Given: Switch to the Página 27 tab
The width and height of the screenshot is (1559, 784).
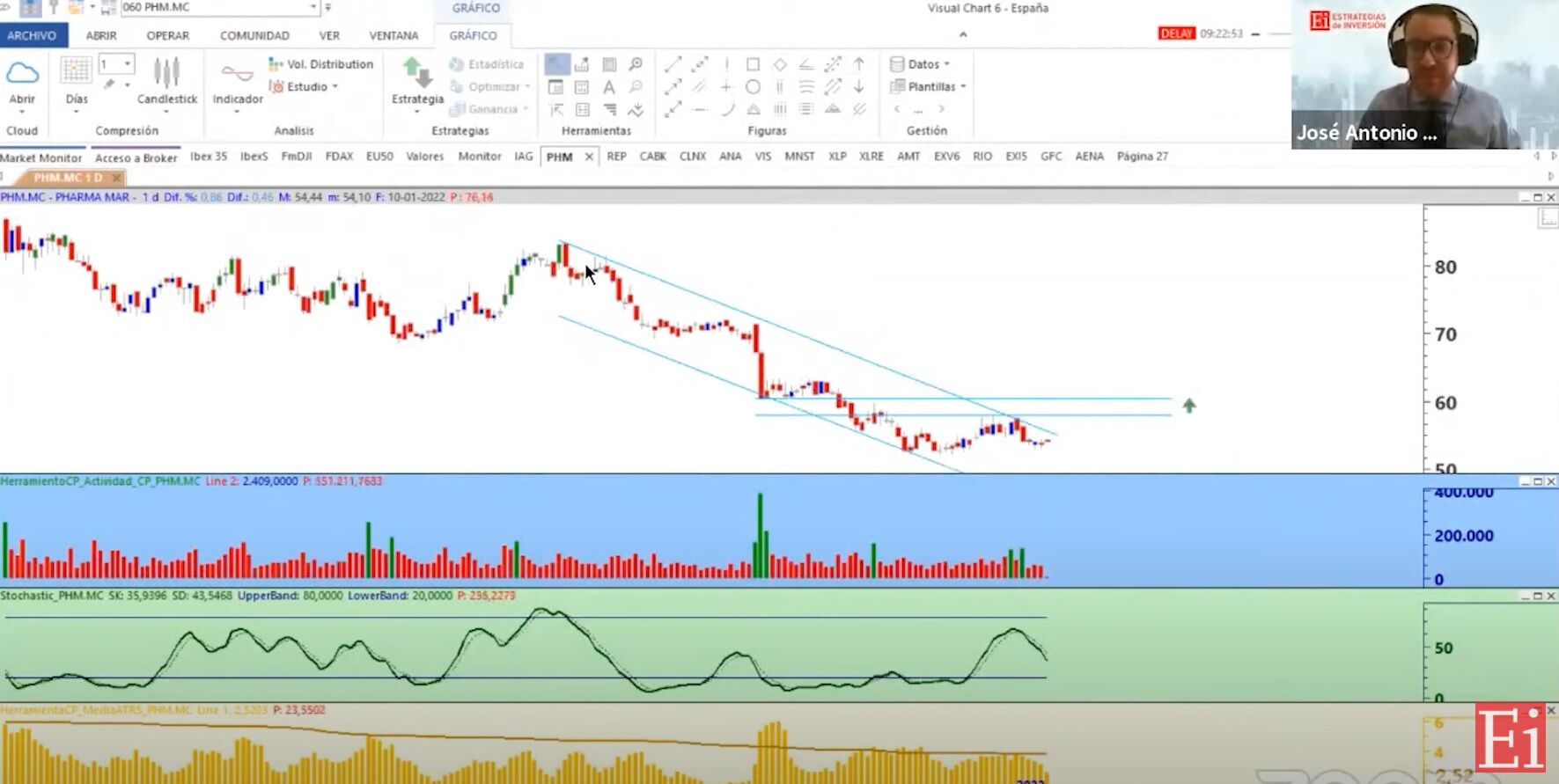Looking at the screenshot, I should [x=1143, y=157].
